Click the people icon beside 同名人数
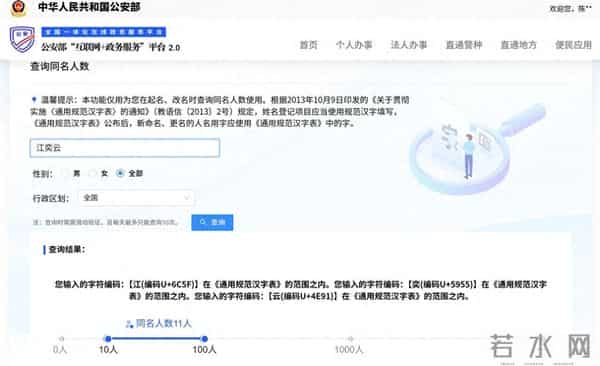This screenshot has width=600, height=366. tap(129, 324)
